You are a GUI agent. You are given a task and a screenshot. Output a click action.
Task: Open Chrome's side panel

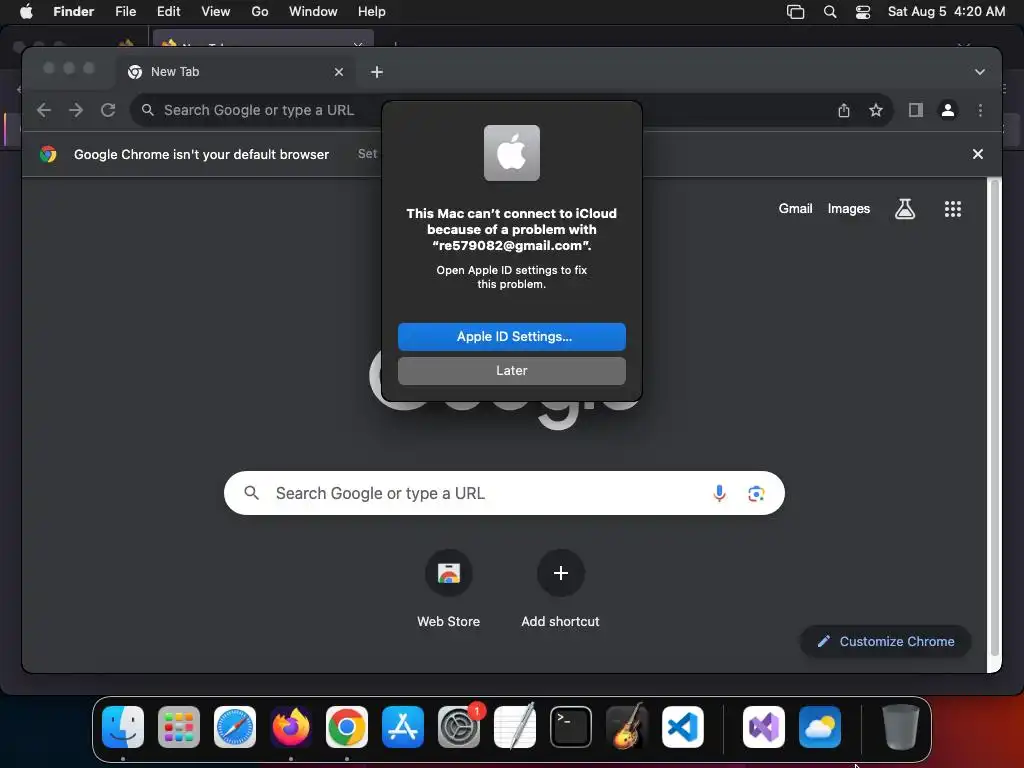[x=916, y=110]
